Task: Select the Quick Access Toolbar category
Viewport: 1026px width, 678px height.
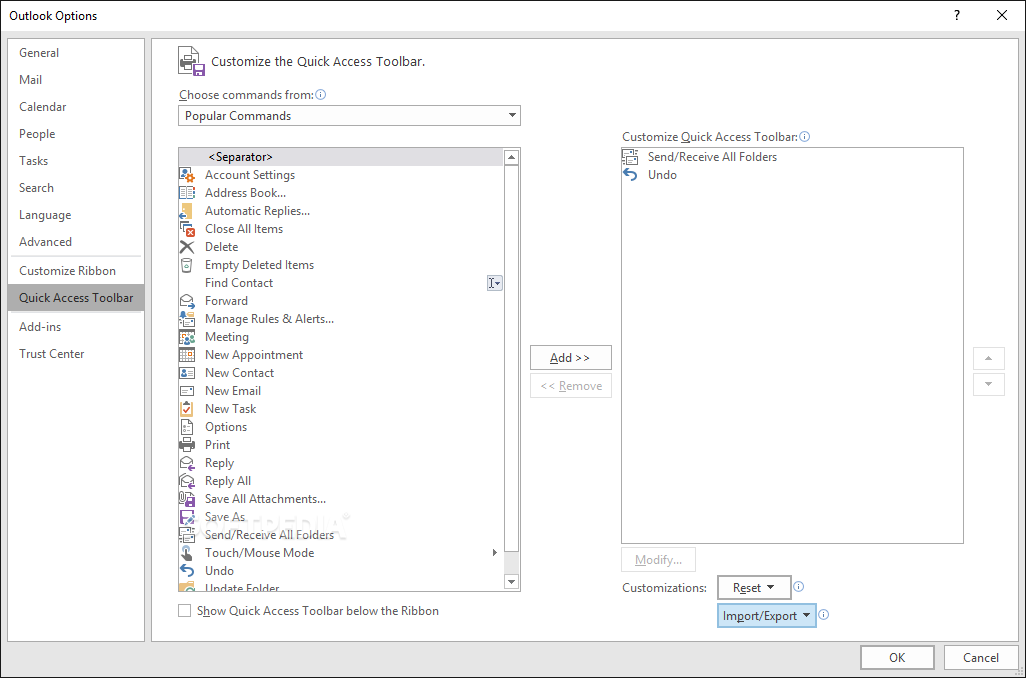Action: (76, 298)
